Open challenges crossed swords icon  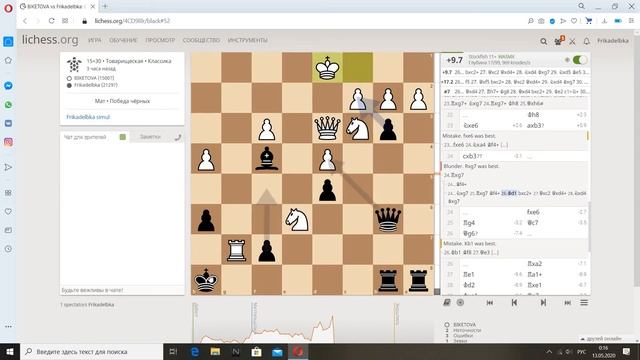572,41
